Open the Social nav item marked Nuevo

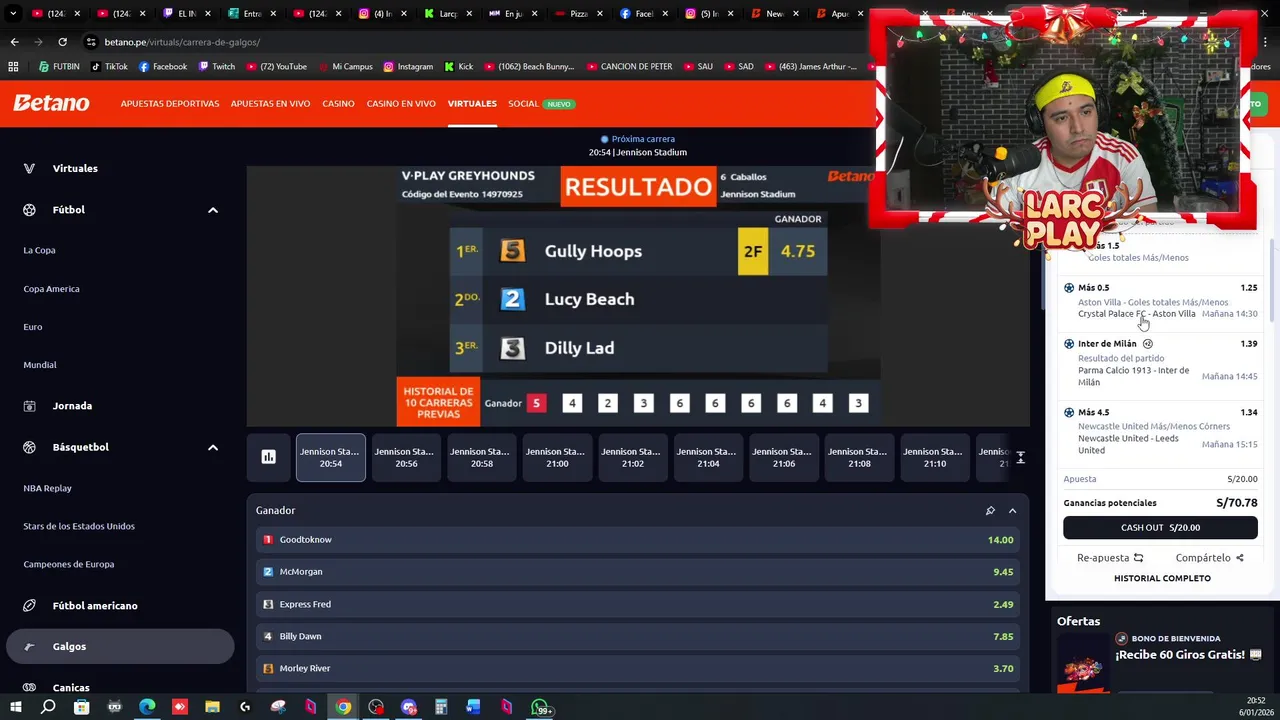(x=541, y=104)
